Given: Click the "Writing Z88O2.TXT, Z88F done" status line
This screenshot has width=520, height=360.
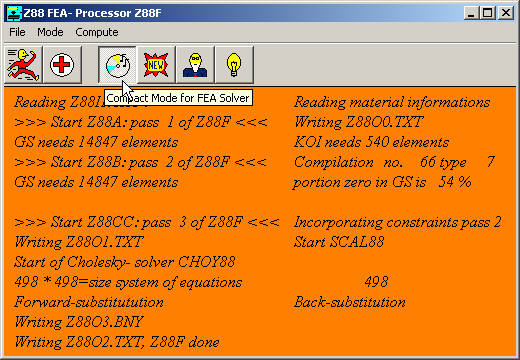Looking at the screenshot, I should click(117, 342).
